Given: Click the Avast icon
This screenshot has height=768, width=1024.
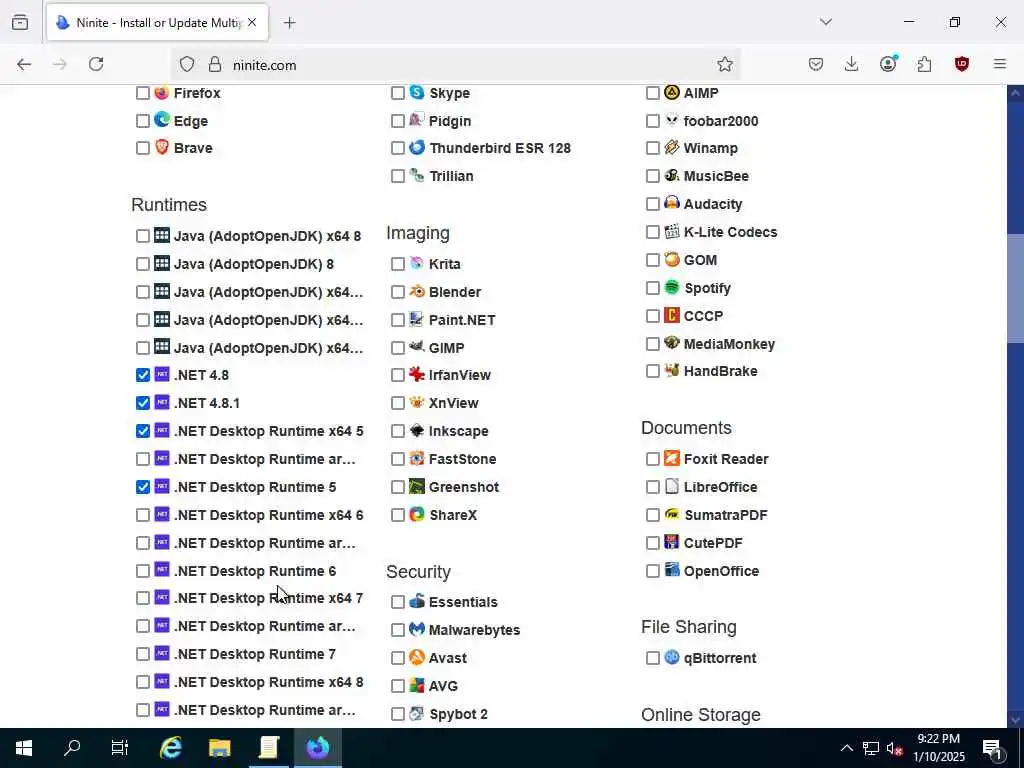Looking at the screenshot, I should point(417,657).
